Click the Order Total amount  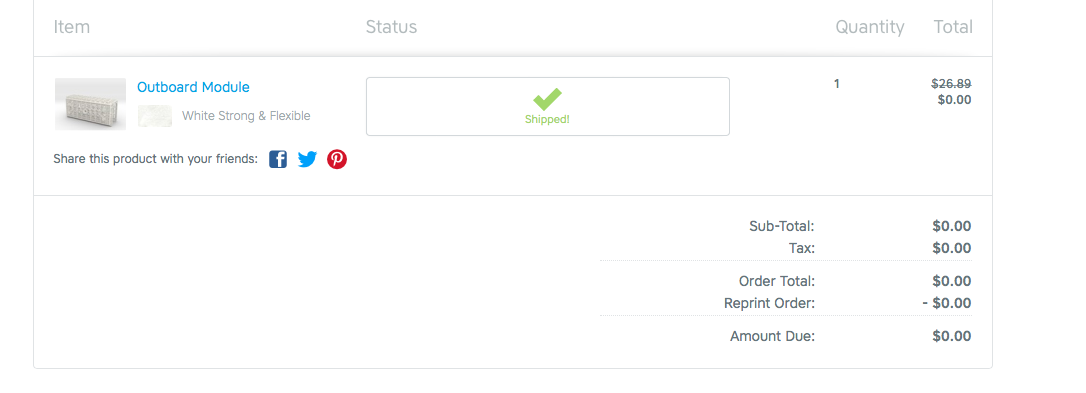[x=952, y=281]
